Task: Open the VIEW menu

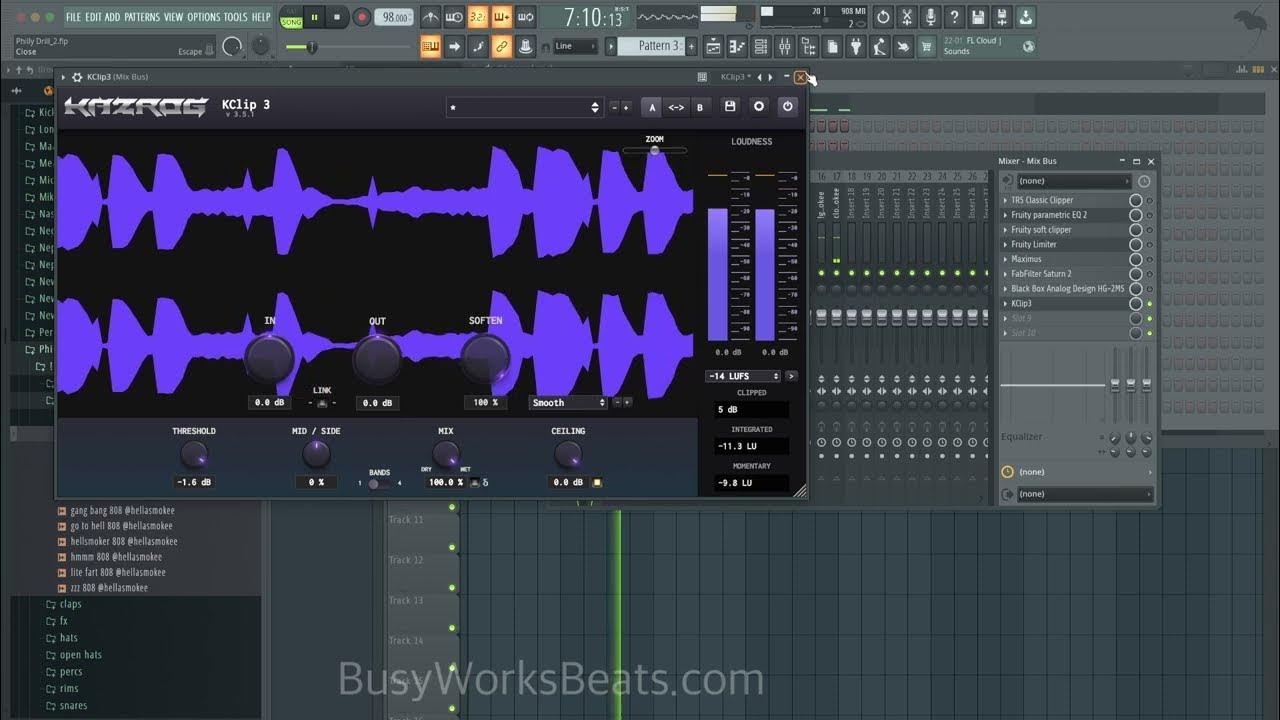Action: (174, 17)
